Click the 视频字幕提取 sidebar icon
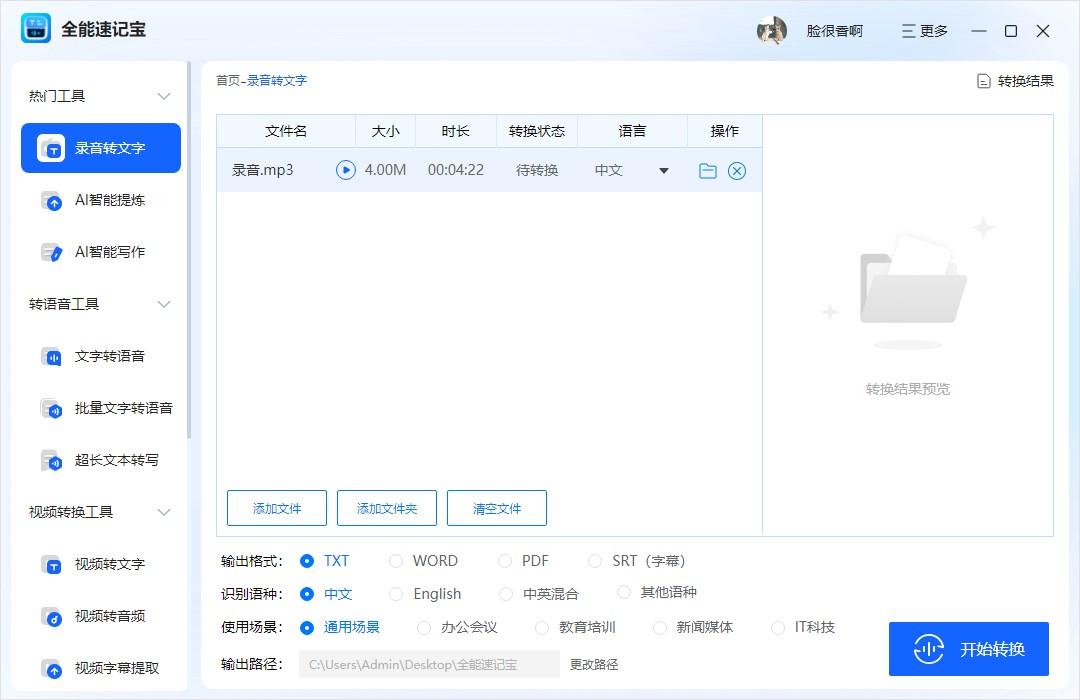The image size is (1080, 700). point(52,668)
